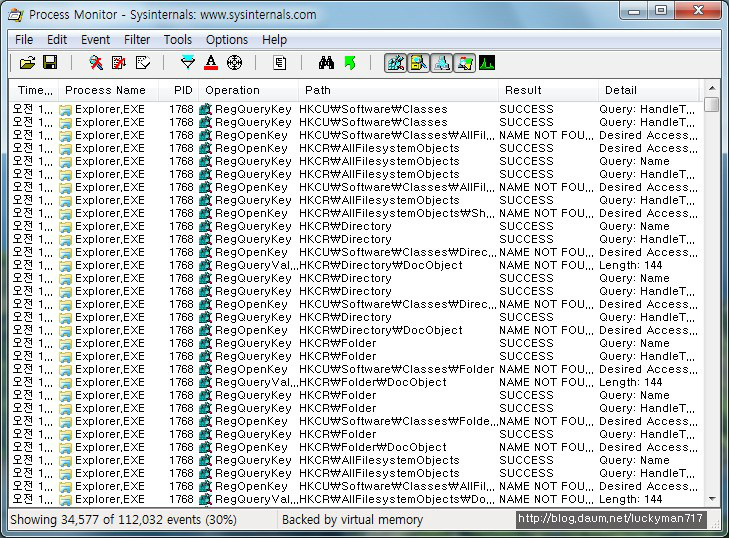Click the Path column header
This screenshot has height=538, width=729.
coord(398,90)
